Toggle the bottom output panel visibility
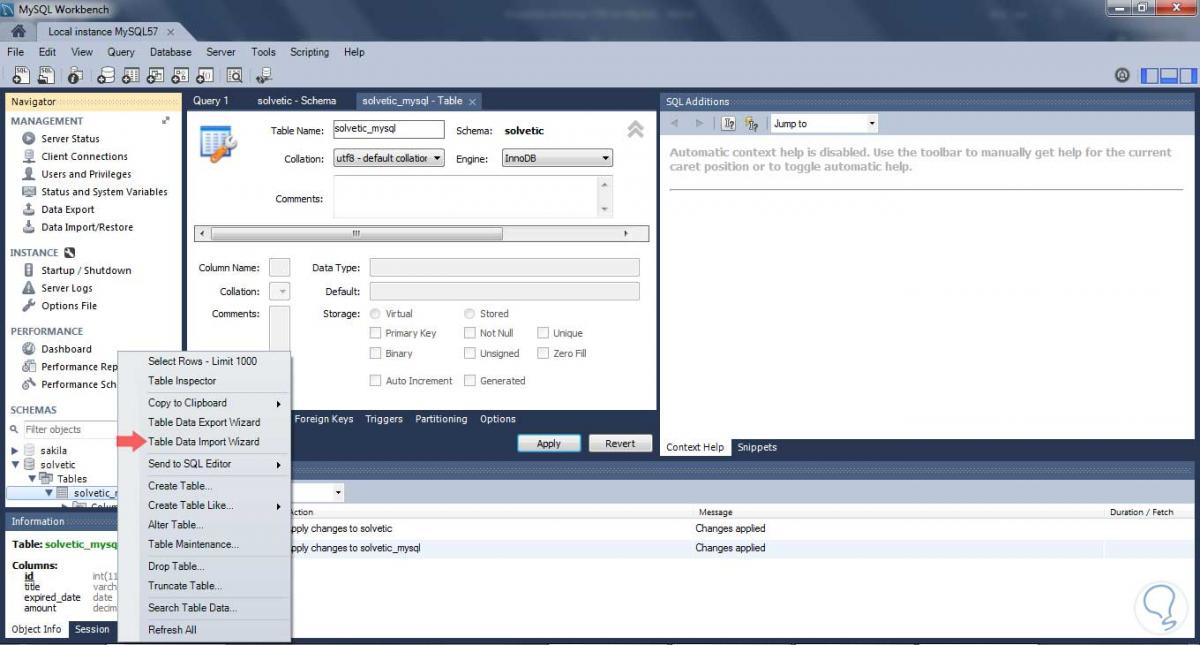 (x=1169, y=75)
